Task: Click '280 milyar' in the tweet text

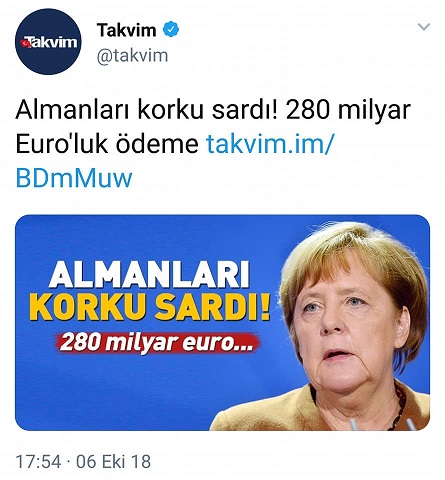Action: coord(348,110)
